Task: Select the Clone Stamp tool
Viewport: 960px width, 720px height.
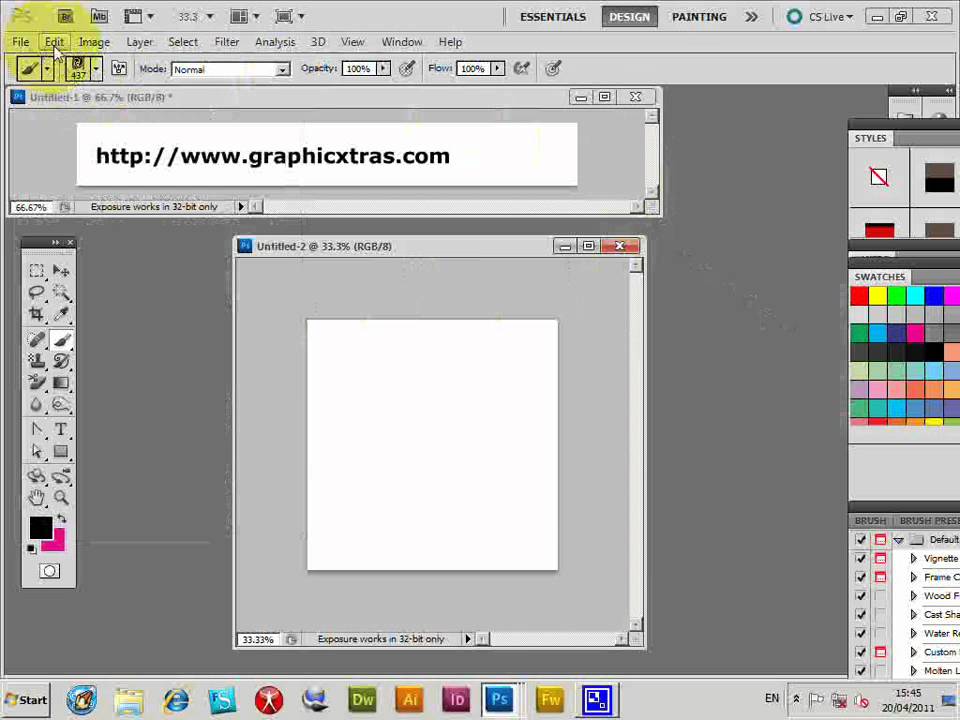Action: click(x=36, y=361)
